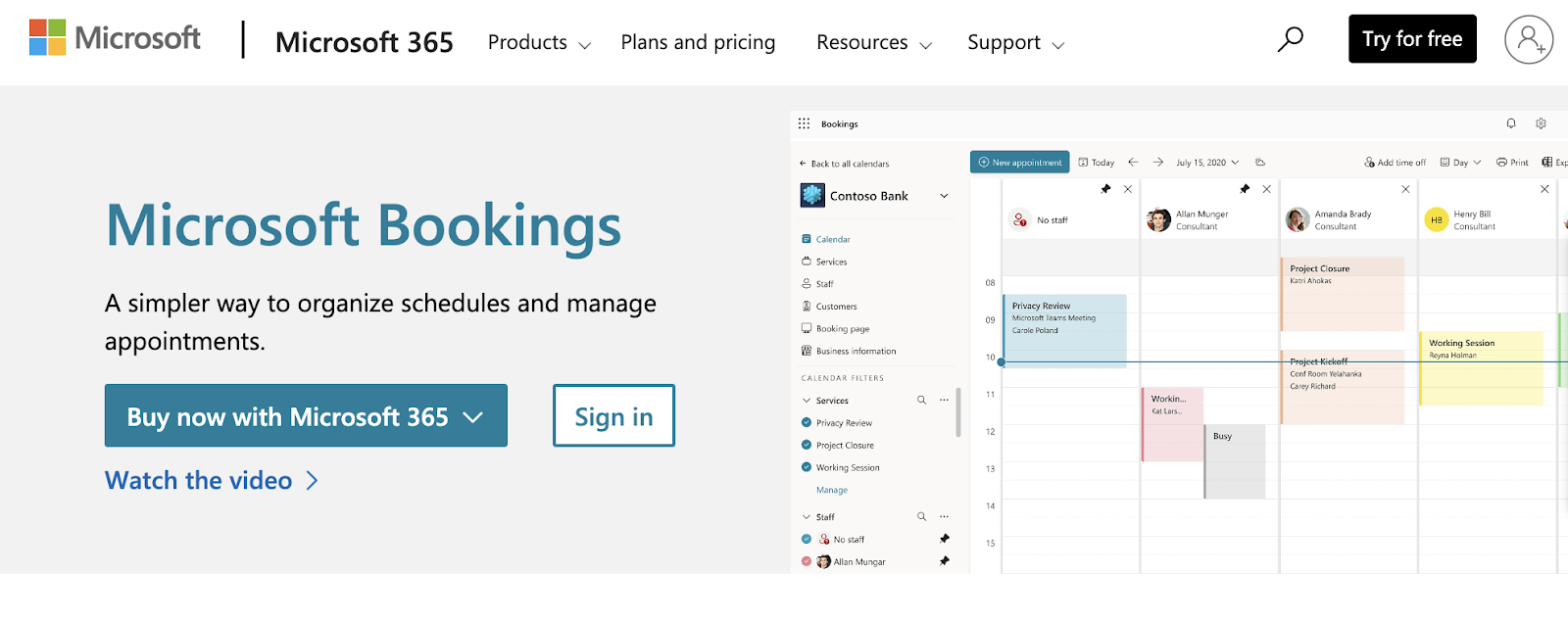The width and height of the screenshot is (1568, 622).
Task: Close the No staff column
Action: tap(1128, 189)
